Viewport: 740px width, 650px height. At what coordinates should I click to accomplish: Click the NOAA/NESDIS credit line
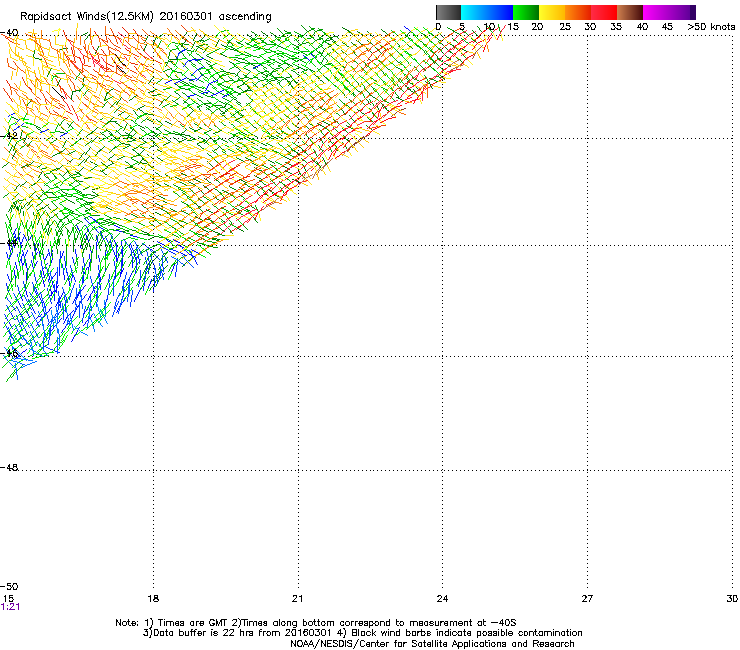pyautogui.click(x=432, y=644)
